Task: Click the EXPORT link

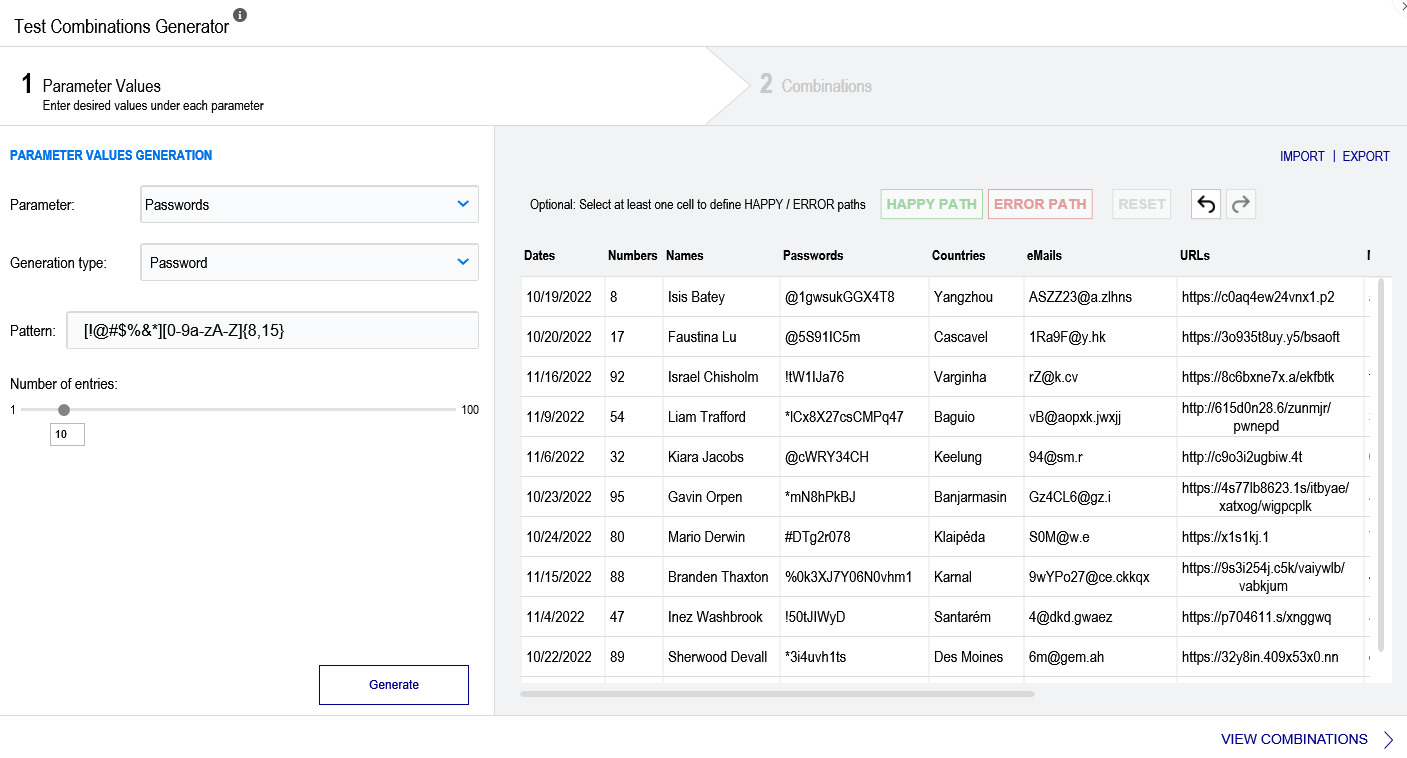Action: [x=1366, y=156]
